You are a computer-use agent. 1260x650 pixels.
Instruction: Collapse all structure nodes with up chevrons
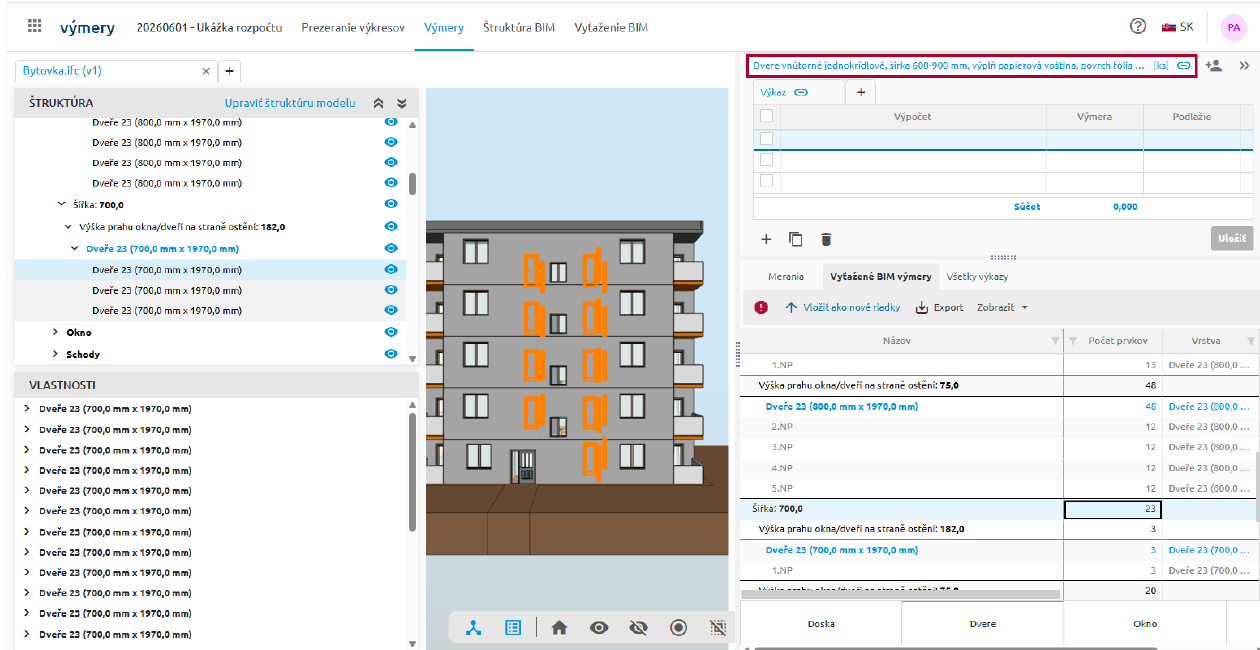click(378, 103)
